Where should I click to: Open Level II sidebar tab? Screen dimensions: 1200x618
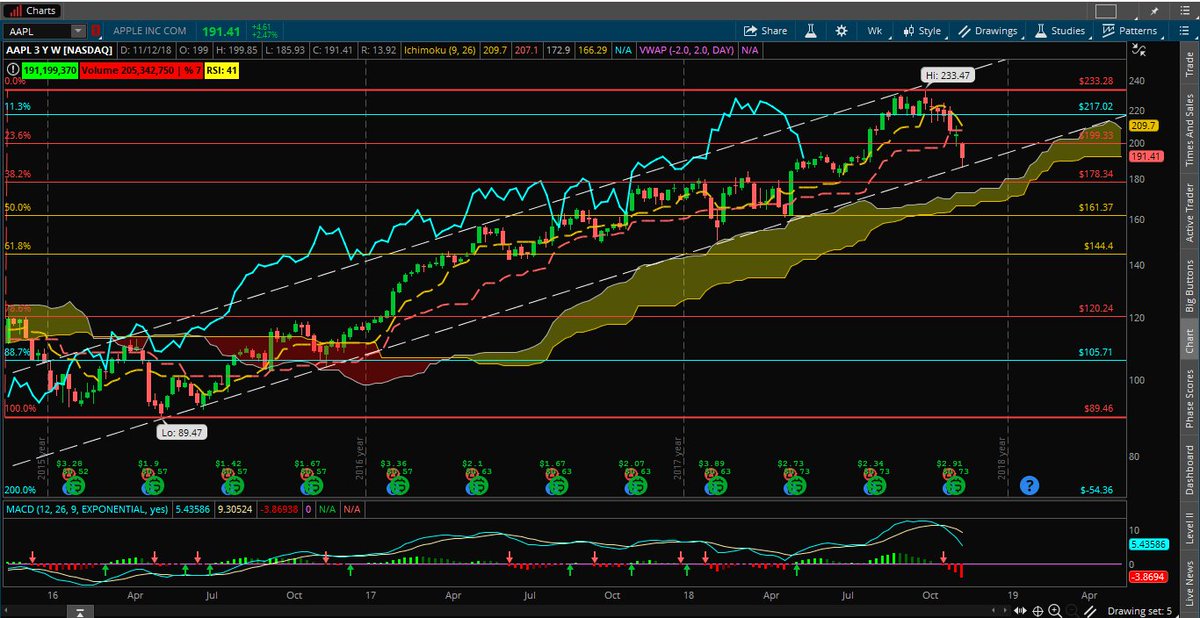tap(1190, 530)
